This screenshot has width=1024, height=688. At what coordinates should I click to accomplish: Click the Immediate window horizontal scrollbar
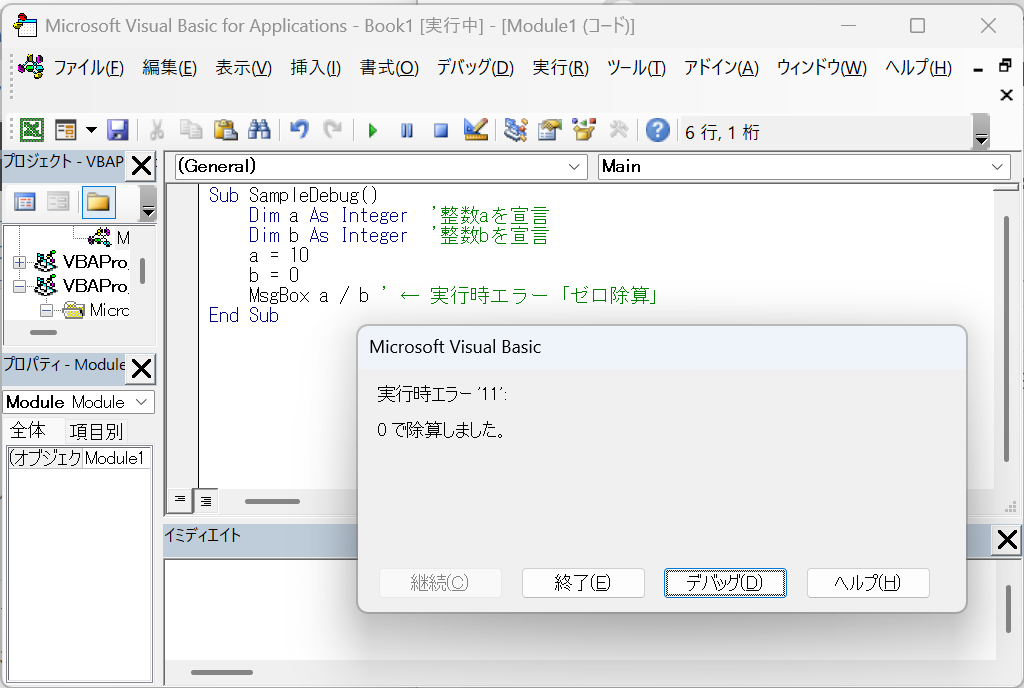point(222,672)
